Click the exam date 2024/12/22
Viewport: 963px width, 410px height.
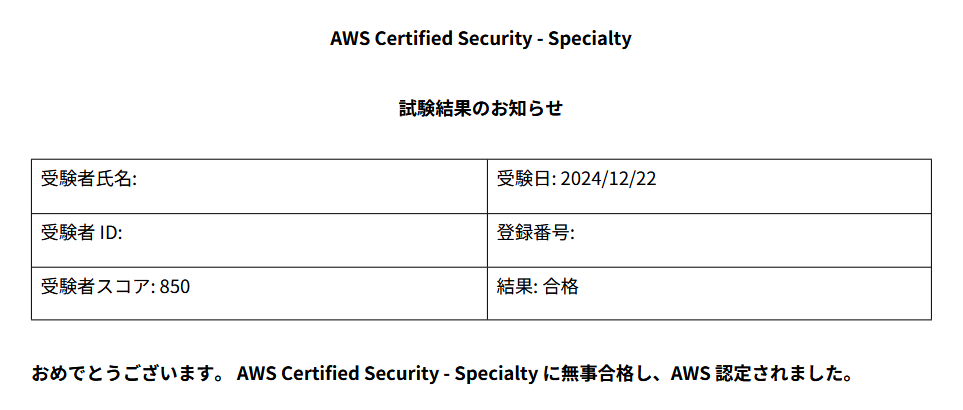608,179
